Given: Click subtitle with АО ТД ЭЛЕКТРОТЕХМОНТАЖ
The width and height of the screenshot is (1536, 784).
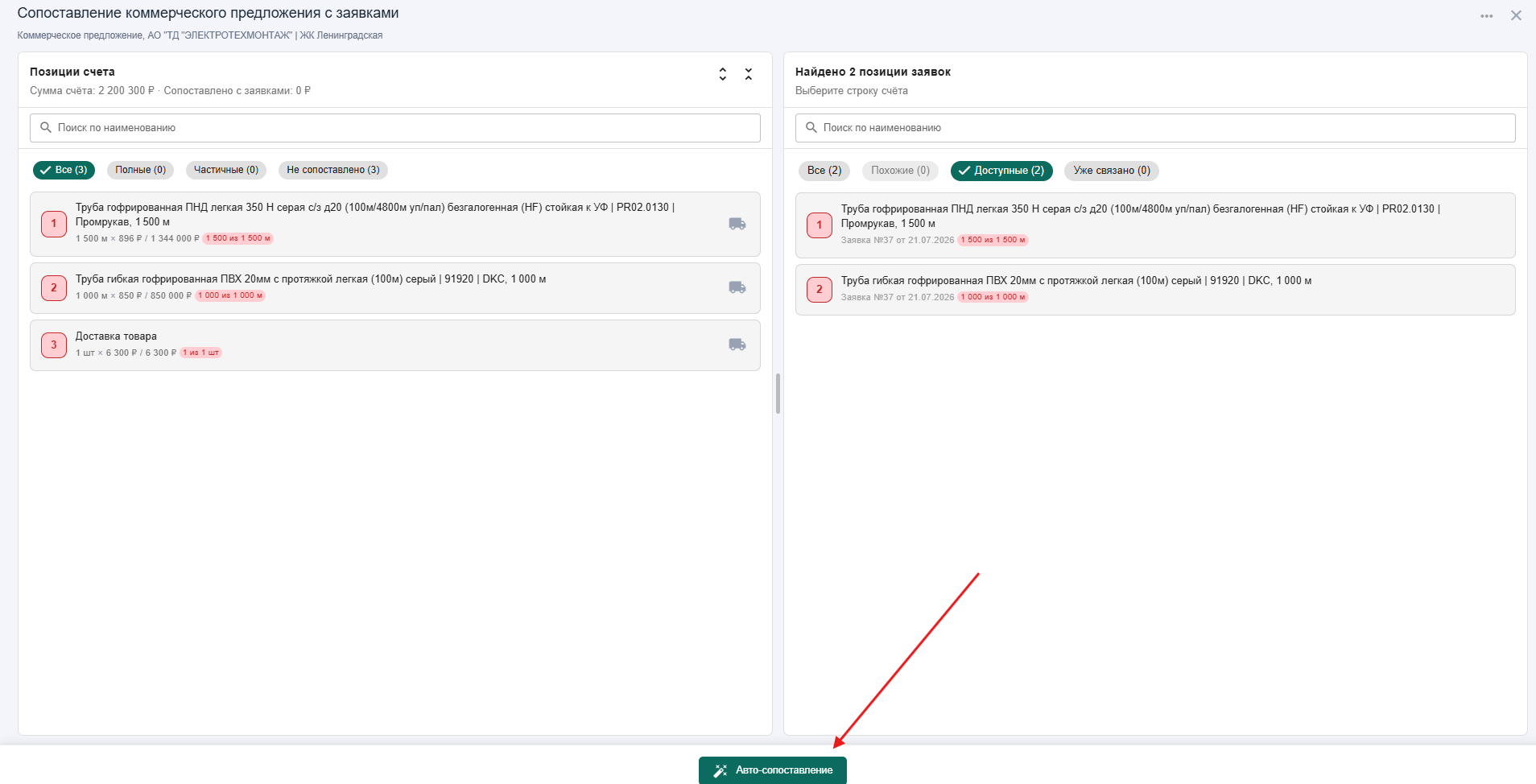Looking at the screenshot, I should (x=200, y=35).
